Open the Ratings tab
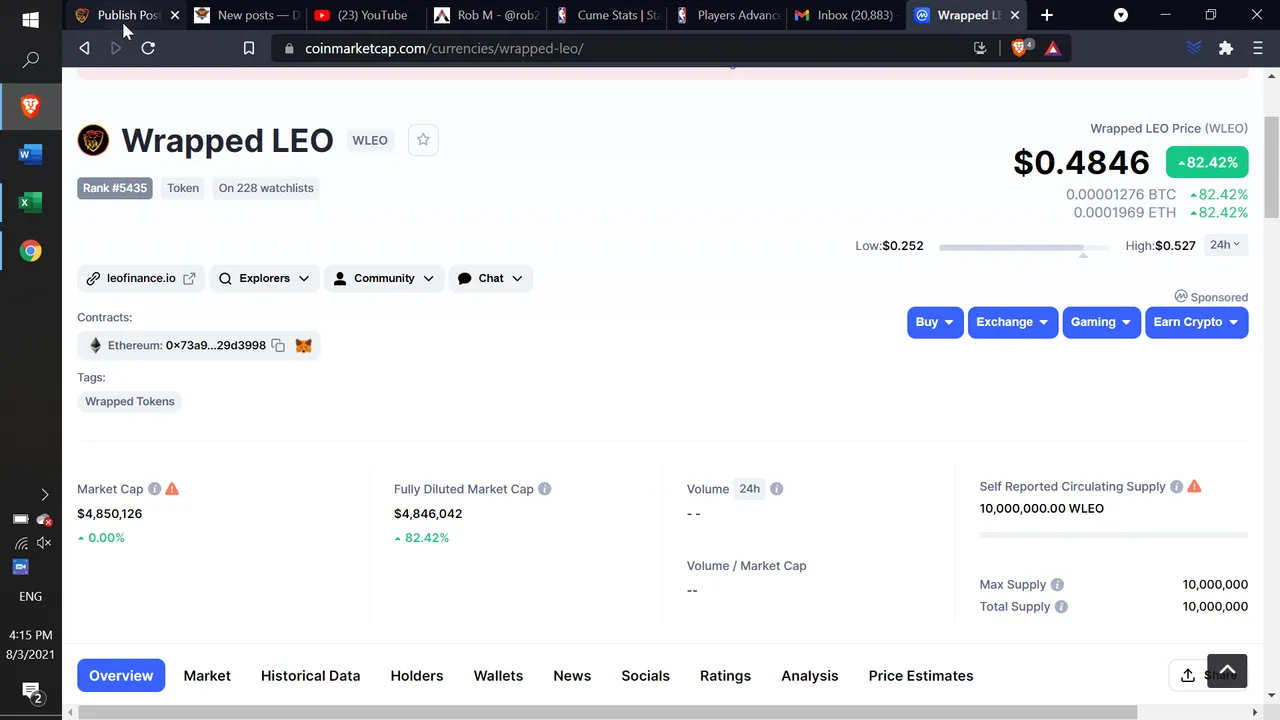The image size is (1280, 720). [725, 675]
